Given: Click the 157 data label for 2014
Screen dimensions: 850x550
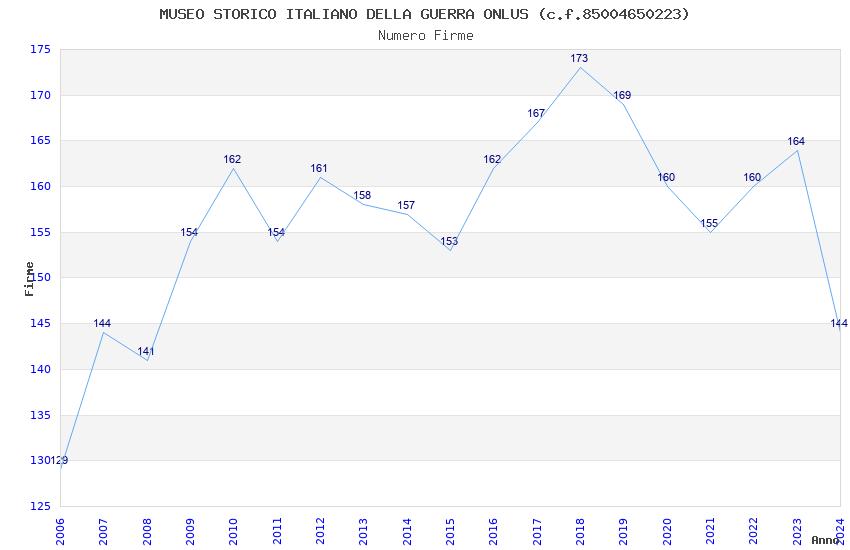Looking at the screenshot, I should 406,205.
